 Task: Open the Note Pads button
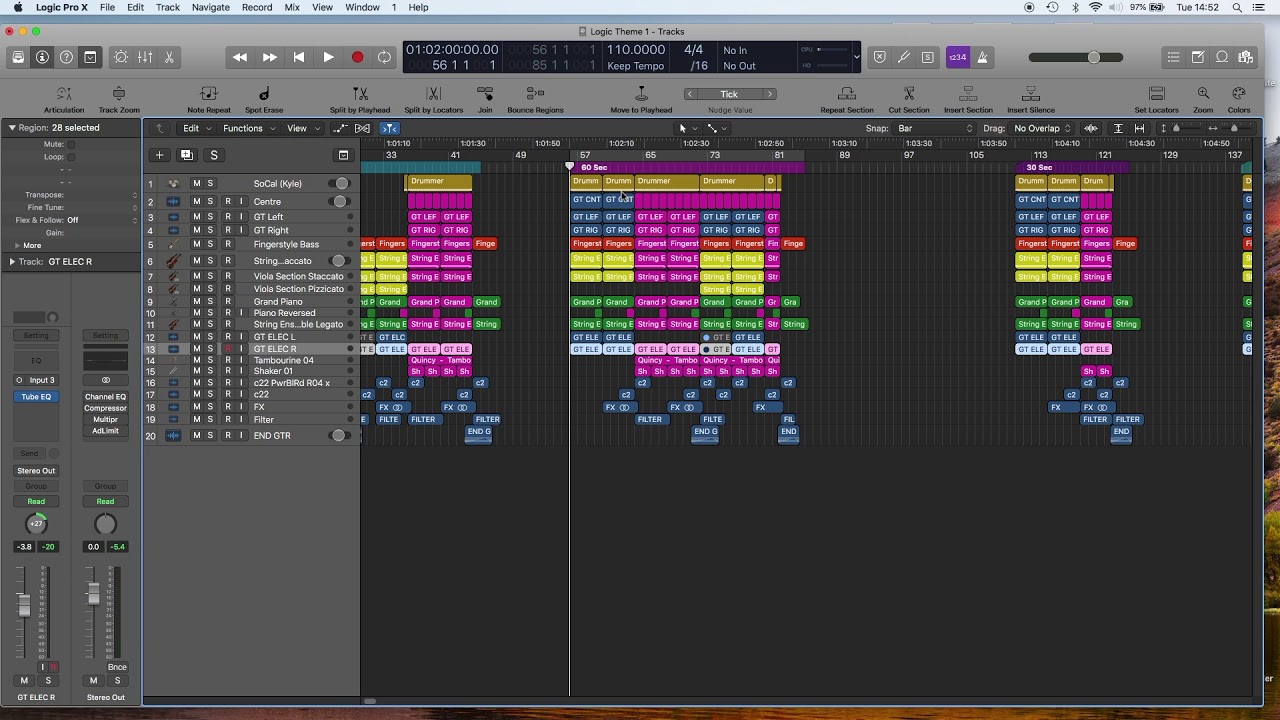point(1198,57)
